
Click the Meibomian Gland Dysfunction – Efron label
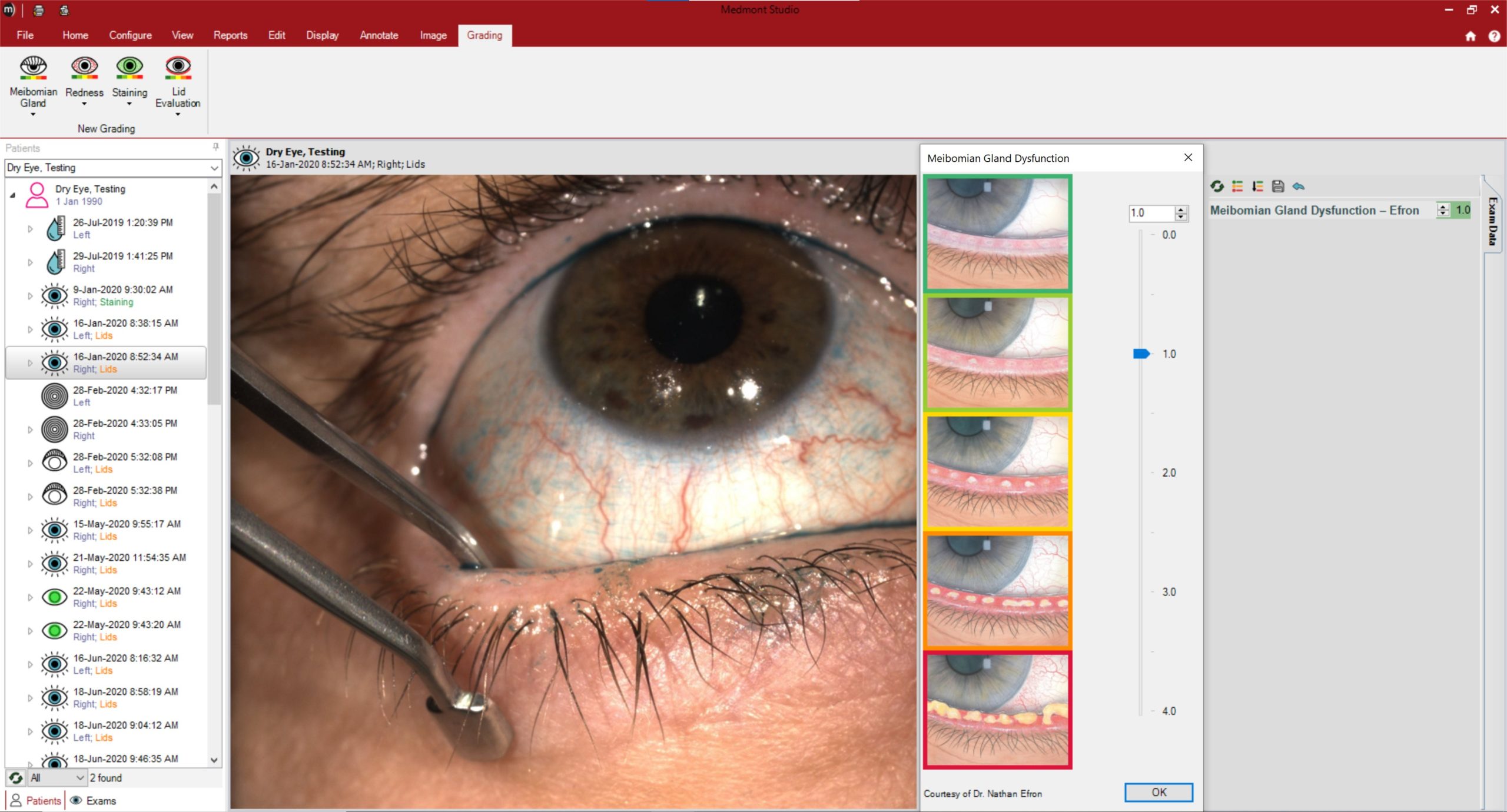[1314, 210]
